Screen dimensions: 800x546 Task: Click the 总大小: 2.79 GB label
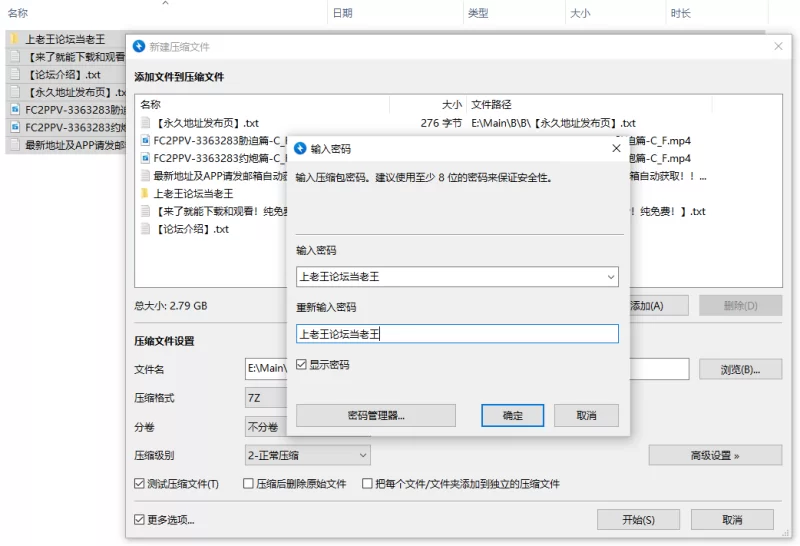pos(170,306)
